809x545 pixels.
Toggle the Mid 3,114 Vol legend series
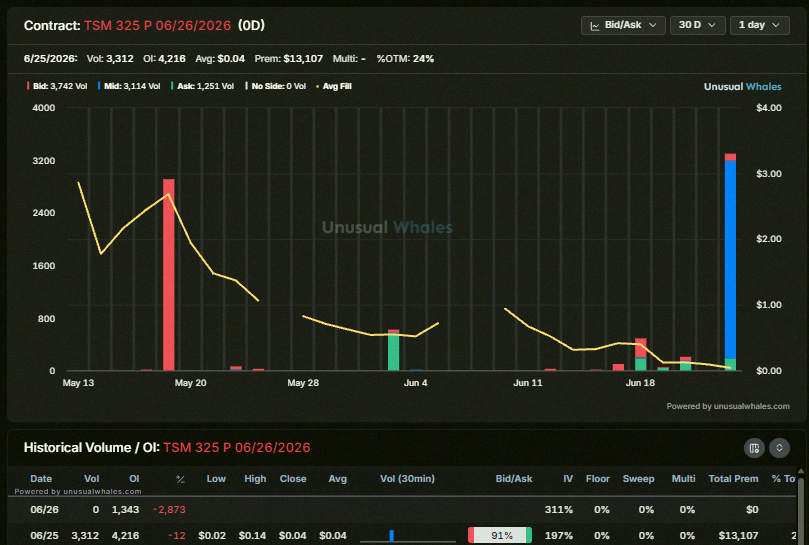[x=129, y=86]
